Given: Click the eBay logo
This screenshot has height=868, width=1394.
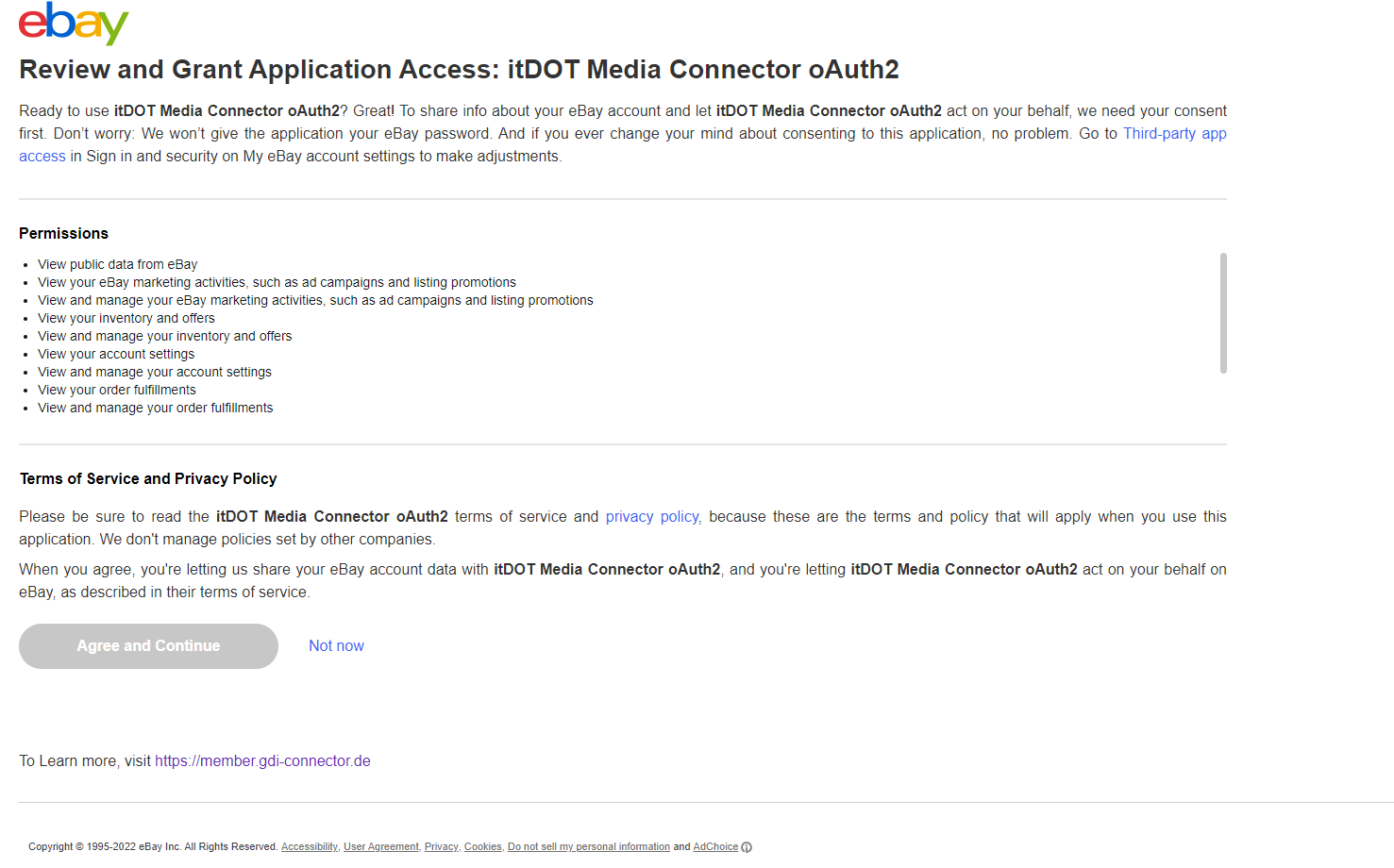Looking at the screenshot, I should tap(74, 24).
